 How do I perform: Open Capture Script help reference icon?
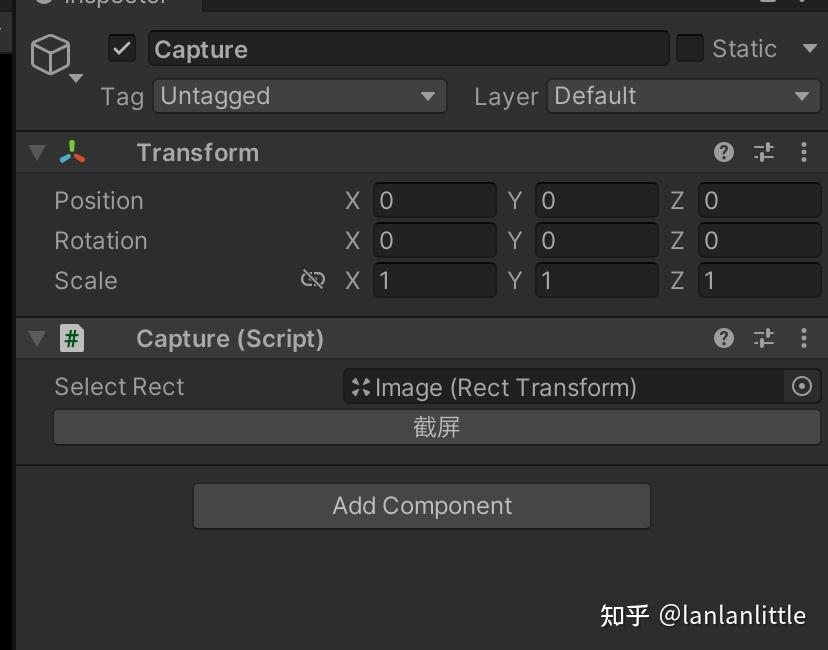pyautogui.click(x=723, y=338)
